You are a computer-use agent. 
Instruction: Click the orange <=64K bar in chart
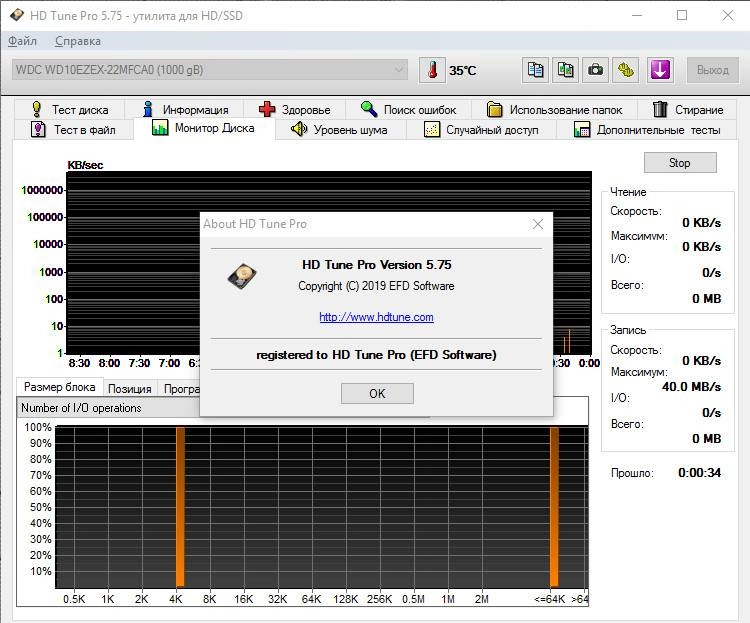[x=554, y=507]
